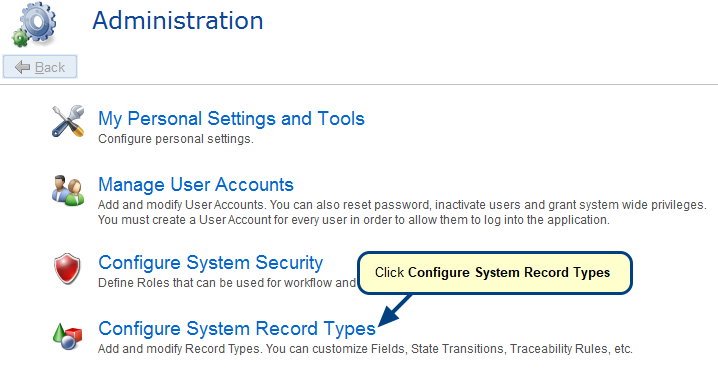Click the "You must create a User Account" sentence
Screen dimensions: 718x369
click(354, 220)
